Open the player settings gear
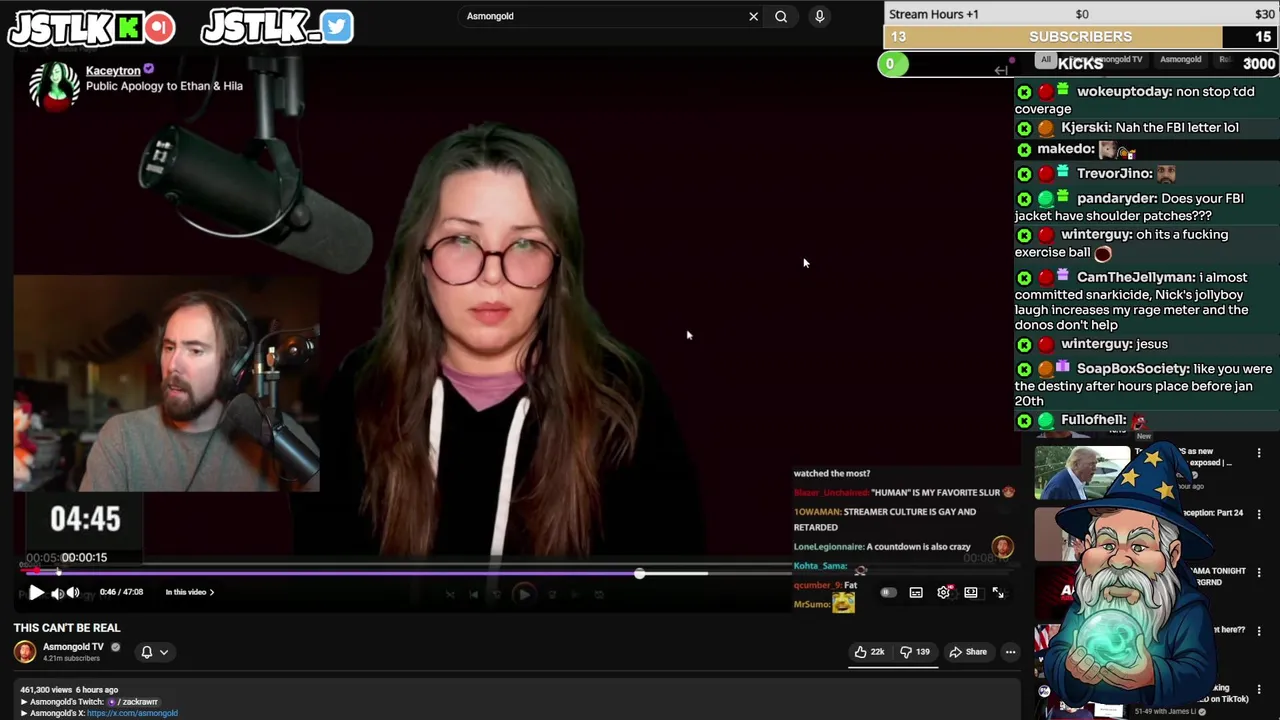Screen dimensions: 1280x720 click(x=943, y=593)
